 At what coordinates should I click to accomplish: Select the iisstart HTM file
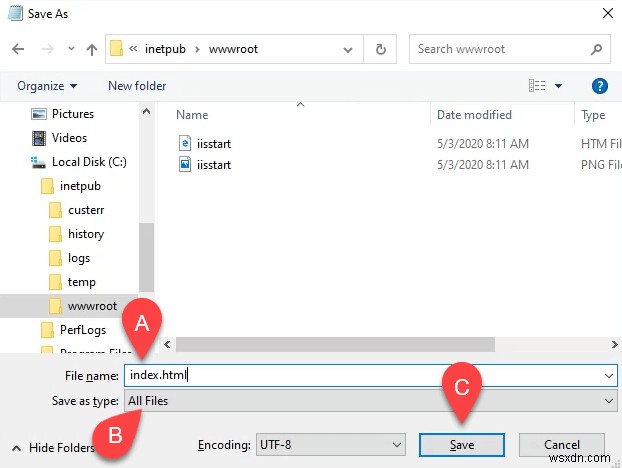(214, 144)
